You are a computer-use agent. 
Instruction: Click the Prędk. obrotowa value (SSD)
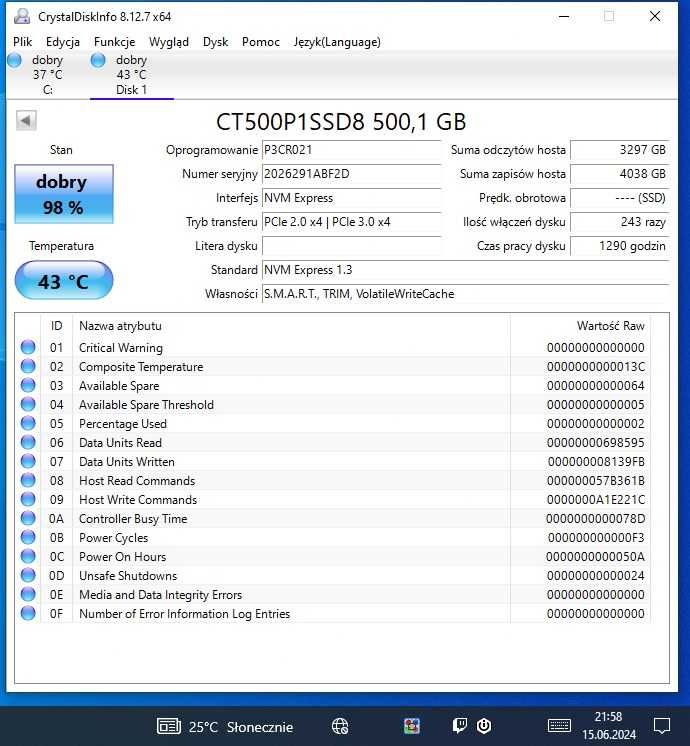click(620, 198)
